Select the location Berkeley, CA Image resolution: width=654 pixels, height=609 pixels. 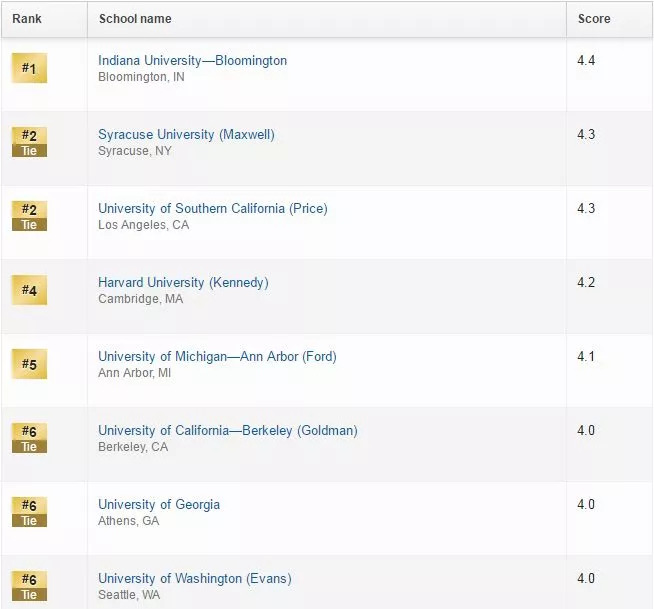click(x=133, y=447)
